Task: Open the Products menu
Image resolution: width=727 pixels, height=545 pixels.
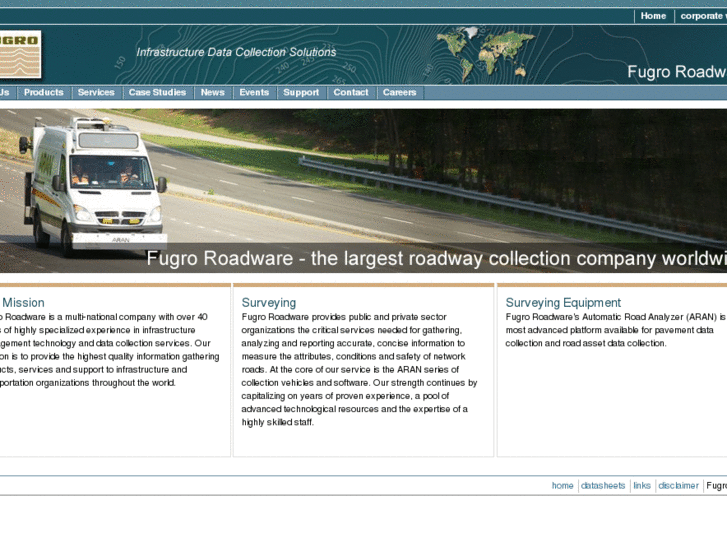Action: tap(44, 92)
